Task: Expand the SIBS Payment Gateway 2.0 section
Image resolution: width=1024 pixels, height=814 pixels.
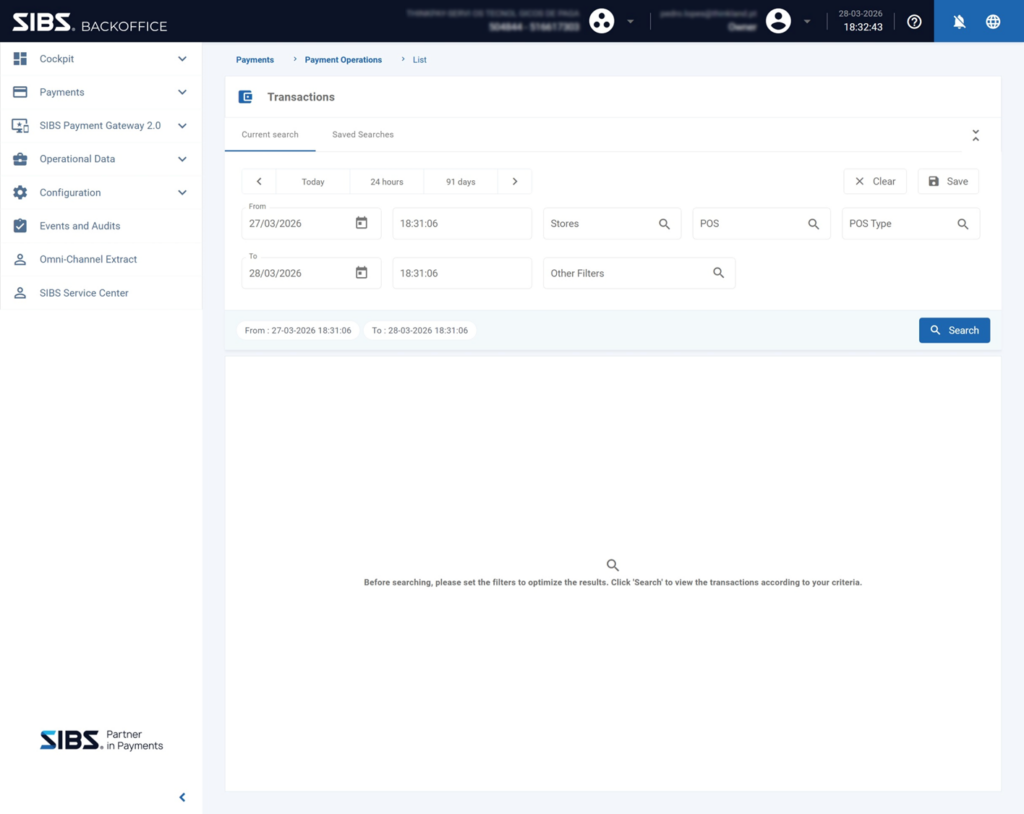Action: pyautogui.click(x=182, y=126)
